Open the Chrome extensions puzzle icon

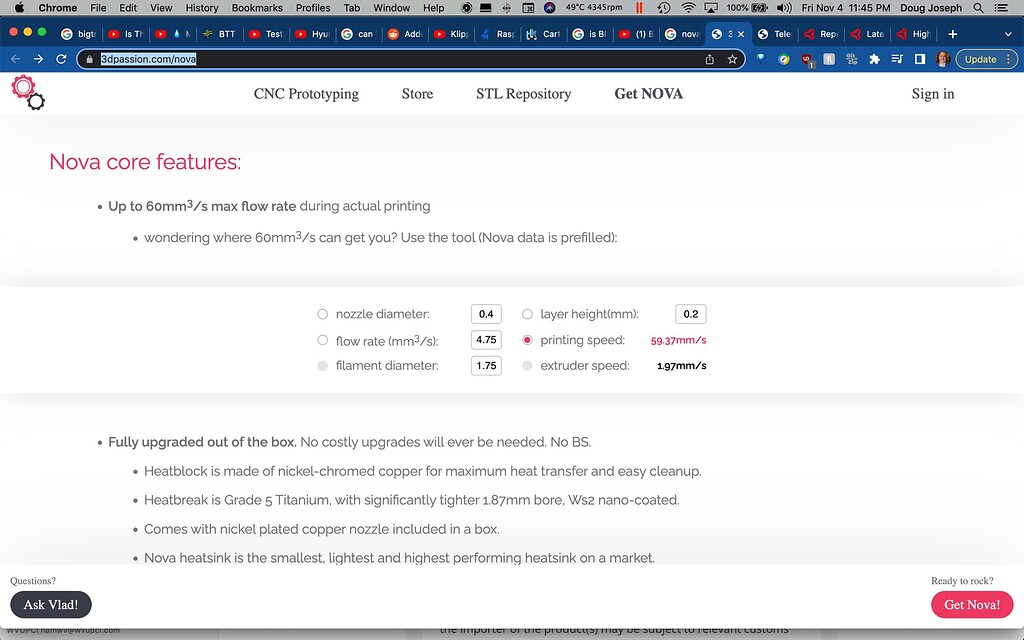coord(875,59)
